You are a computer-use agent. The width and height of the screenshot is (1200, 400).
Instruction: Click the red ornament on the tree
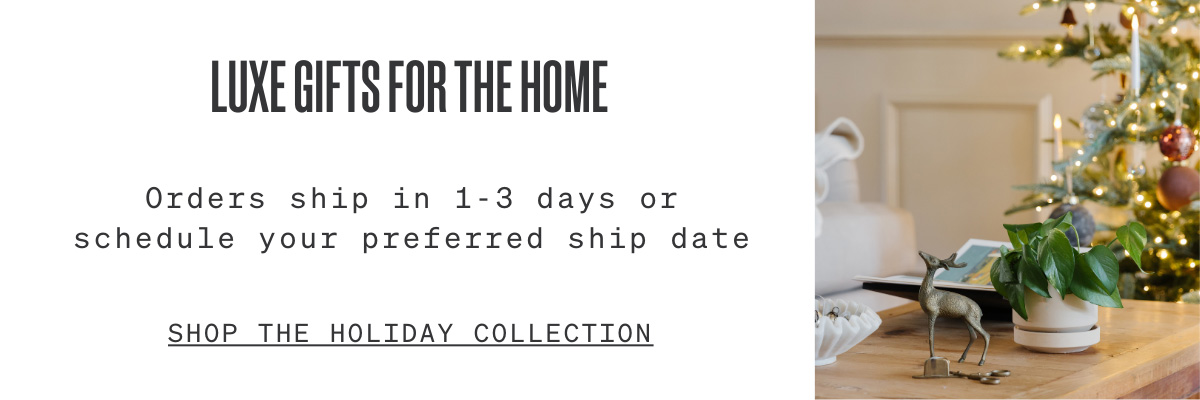pyautogui.click(x=1177, y=142)
